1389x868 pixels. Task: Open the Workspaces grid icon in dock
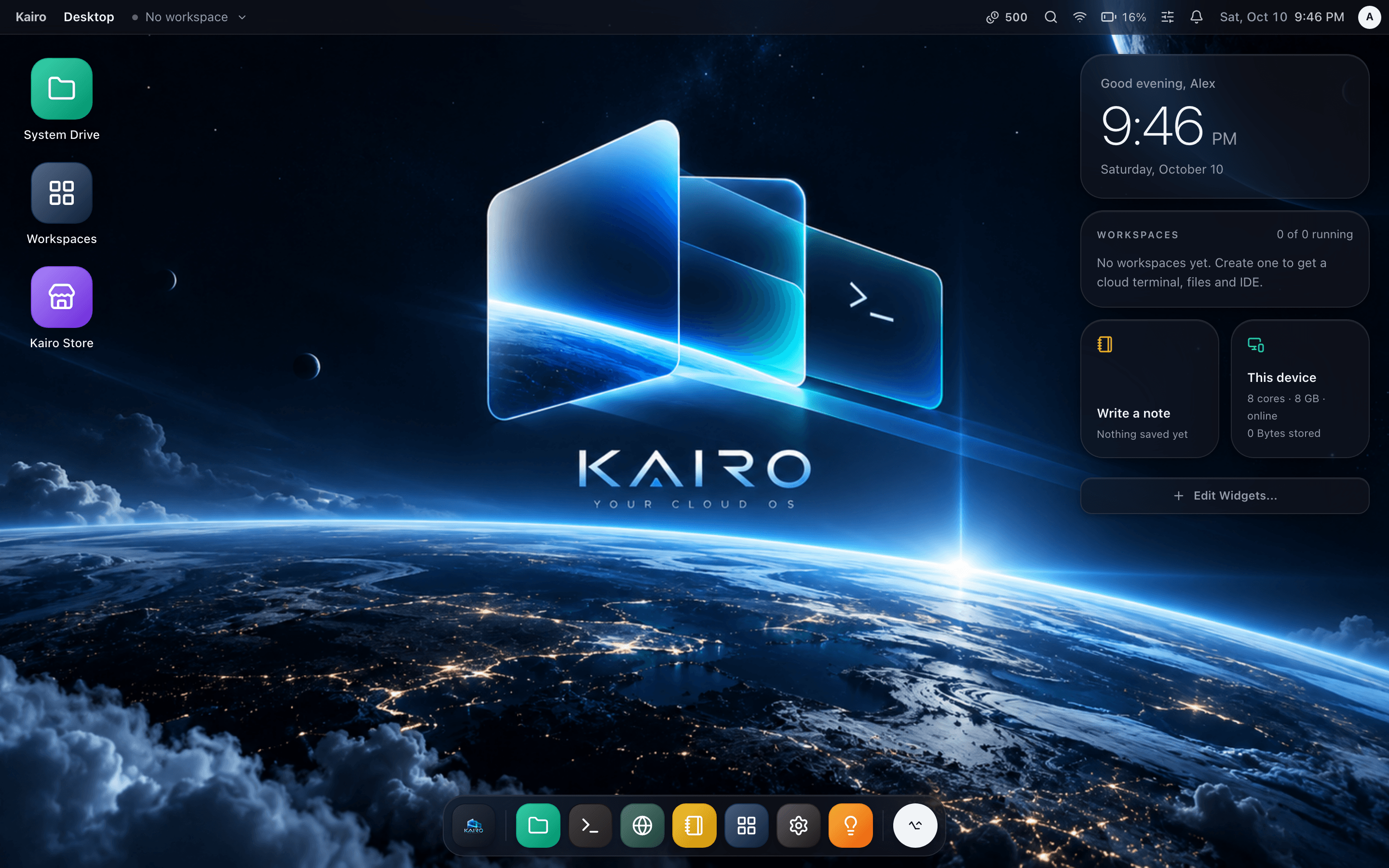(746, 826)
